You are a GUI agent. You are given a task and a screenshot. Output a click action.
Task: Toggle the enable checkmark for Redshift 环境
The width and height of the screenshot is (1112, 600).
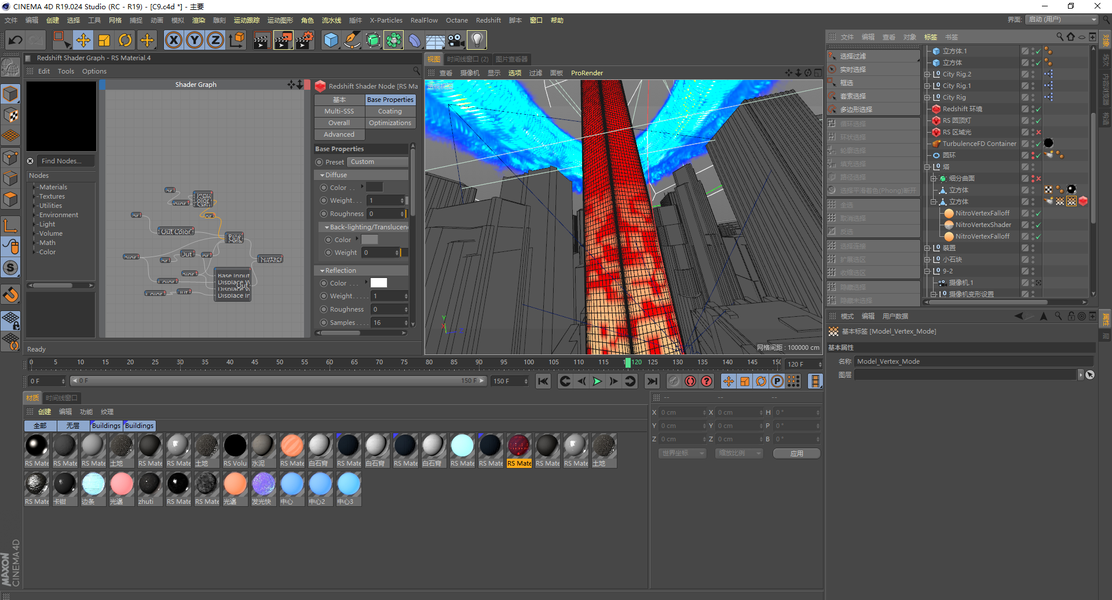1038,109
